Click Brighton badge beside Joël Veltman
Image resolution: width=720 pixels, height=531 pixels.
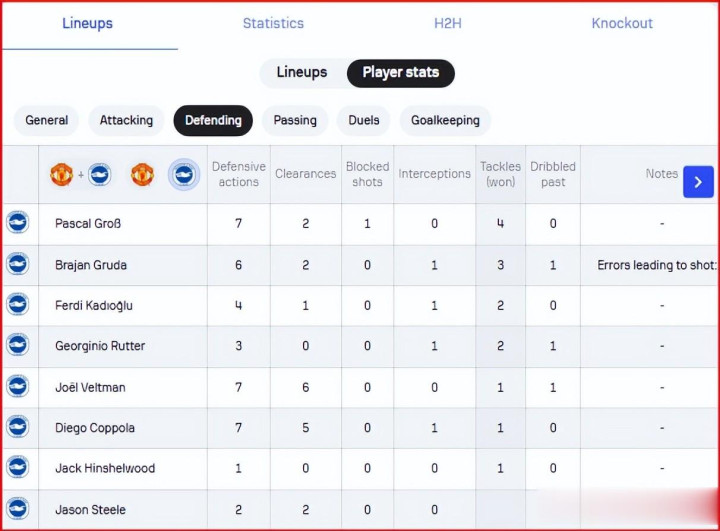click(x=18, y=386)
